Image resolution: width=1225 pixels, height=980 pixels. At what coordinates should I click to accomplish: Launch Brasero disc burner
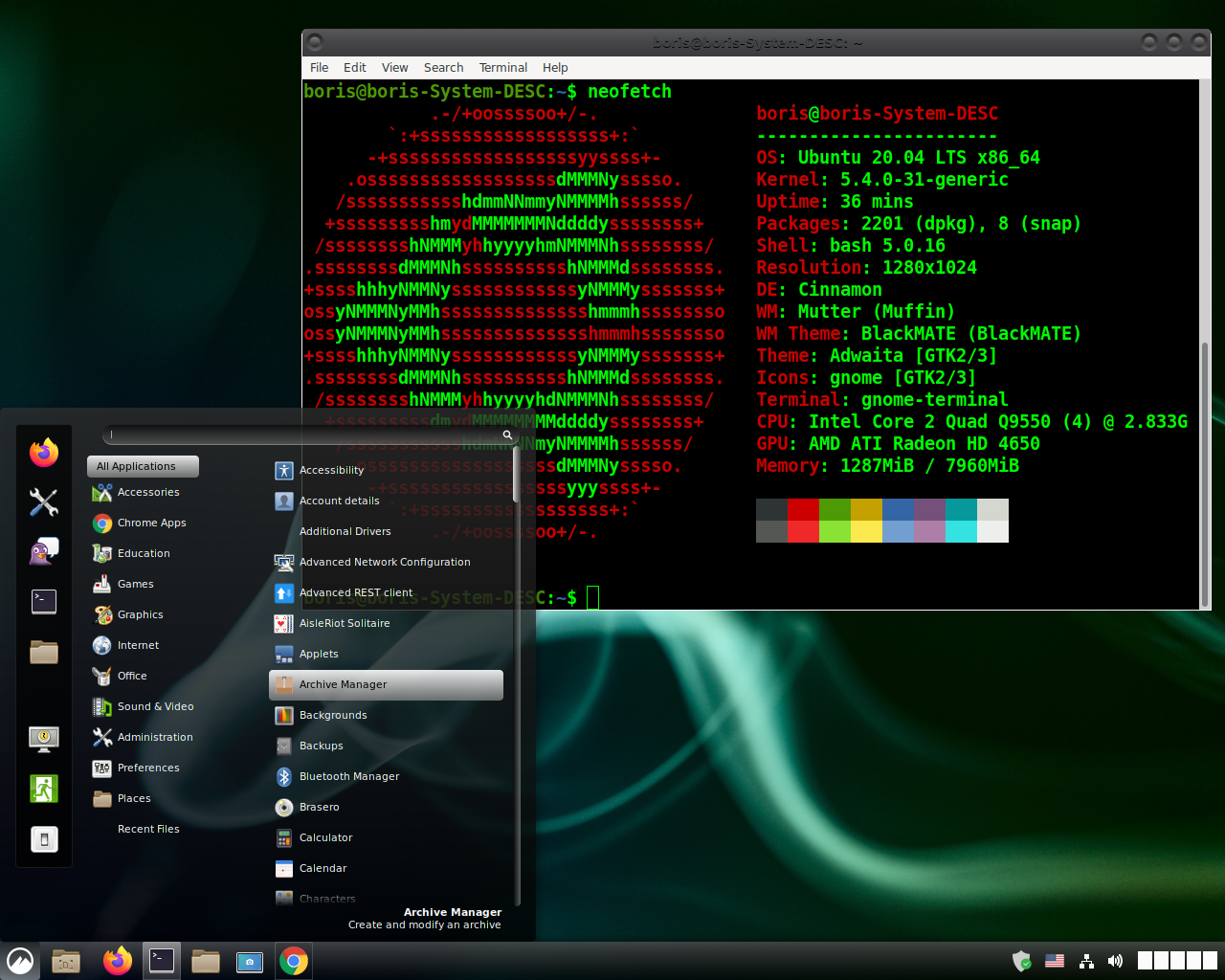coord(388,807)
